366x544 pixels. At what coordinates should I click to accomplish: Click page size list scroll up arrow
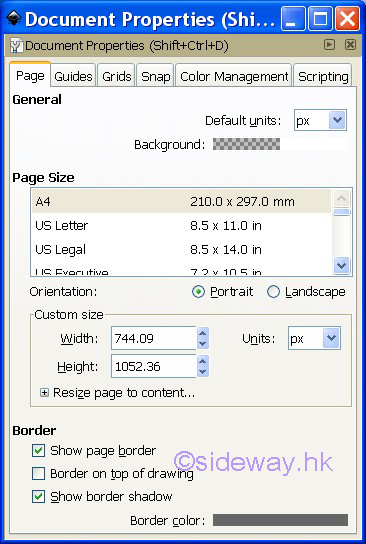click(341, 198)
